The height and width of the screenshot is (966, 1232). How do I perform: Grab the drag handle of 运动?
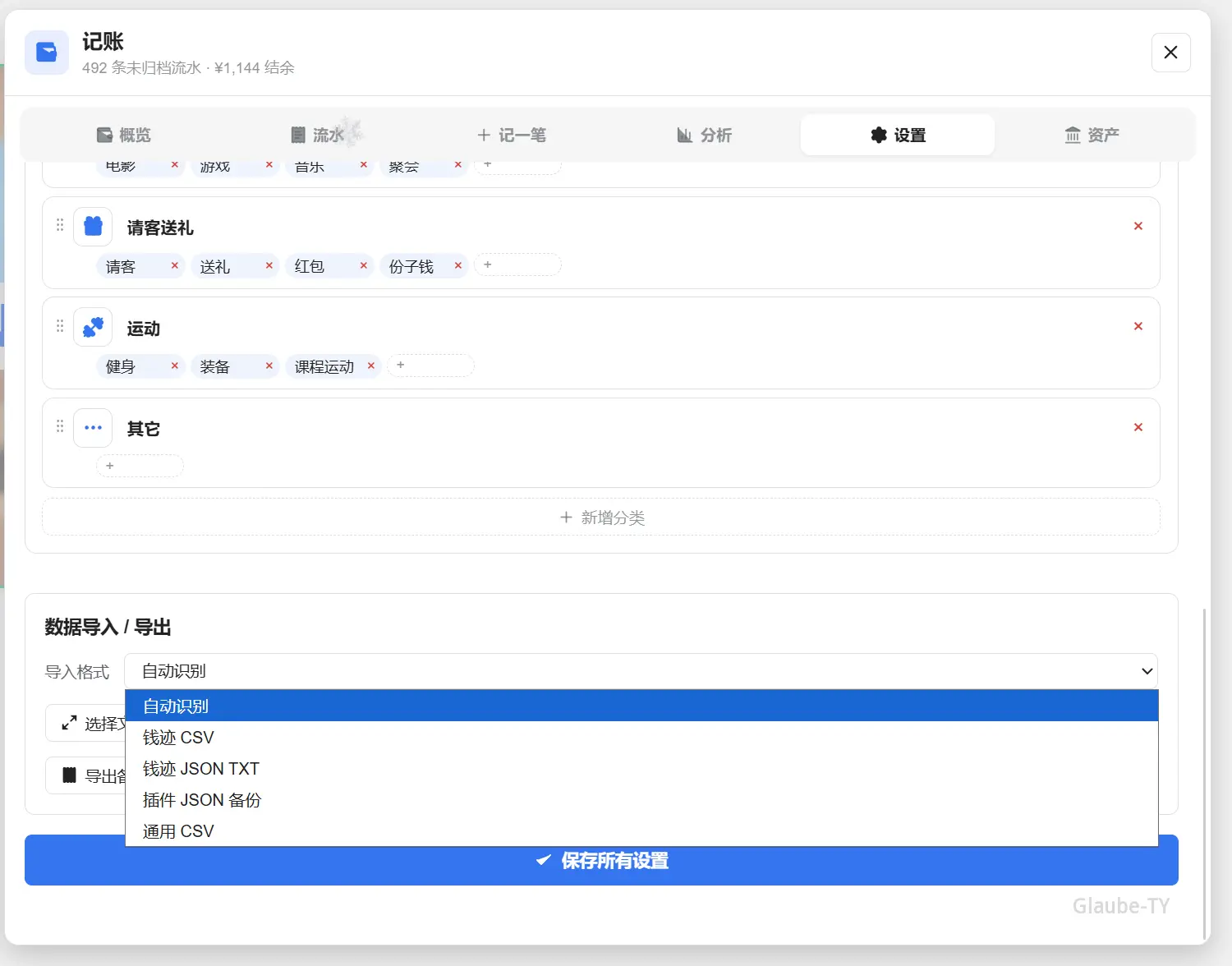[60, 326]
